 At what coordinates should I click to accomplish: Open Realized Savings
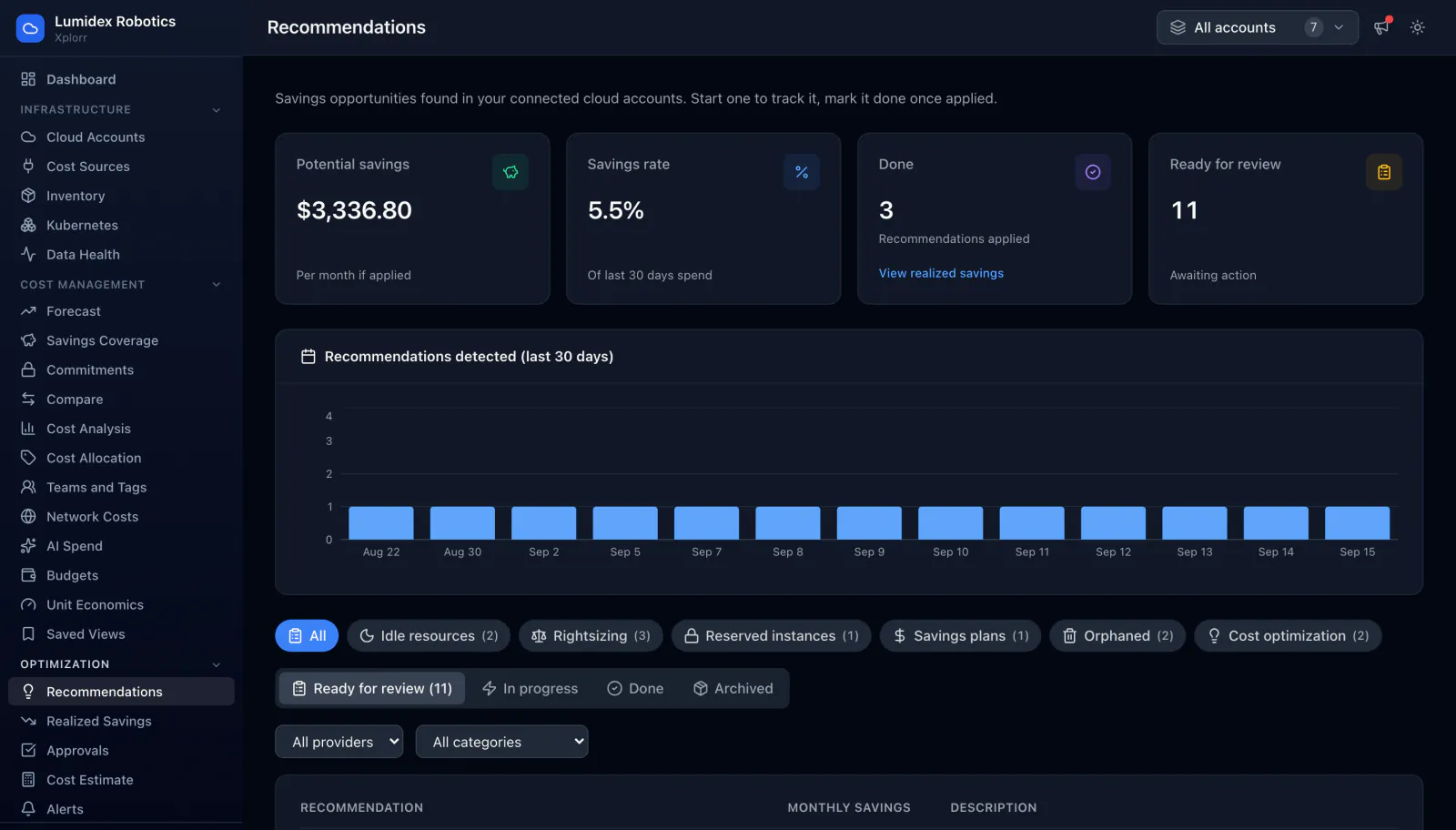pyautogui.click(x=121, y=721)
